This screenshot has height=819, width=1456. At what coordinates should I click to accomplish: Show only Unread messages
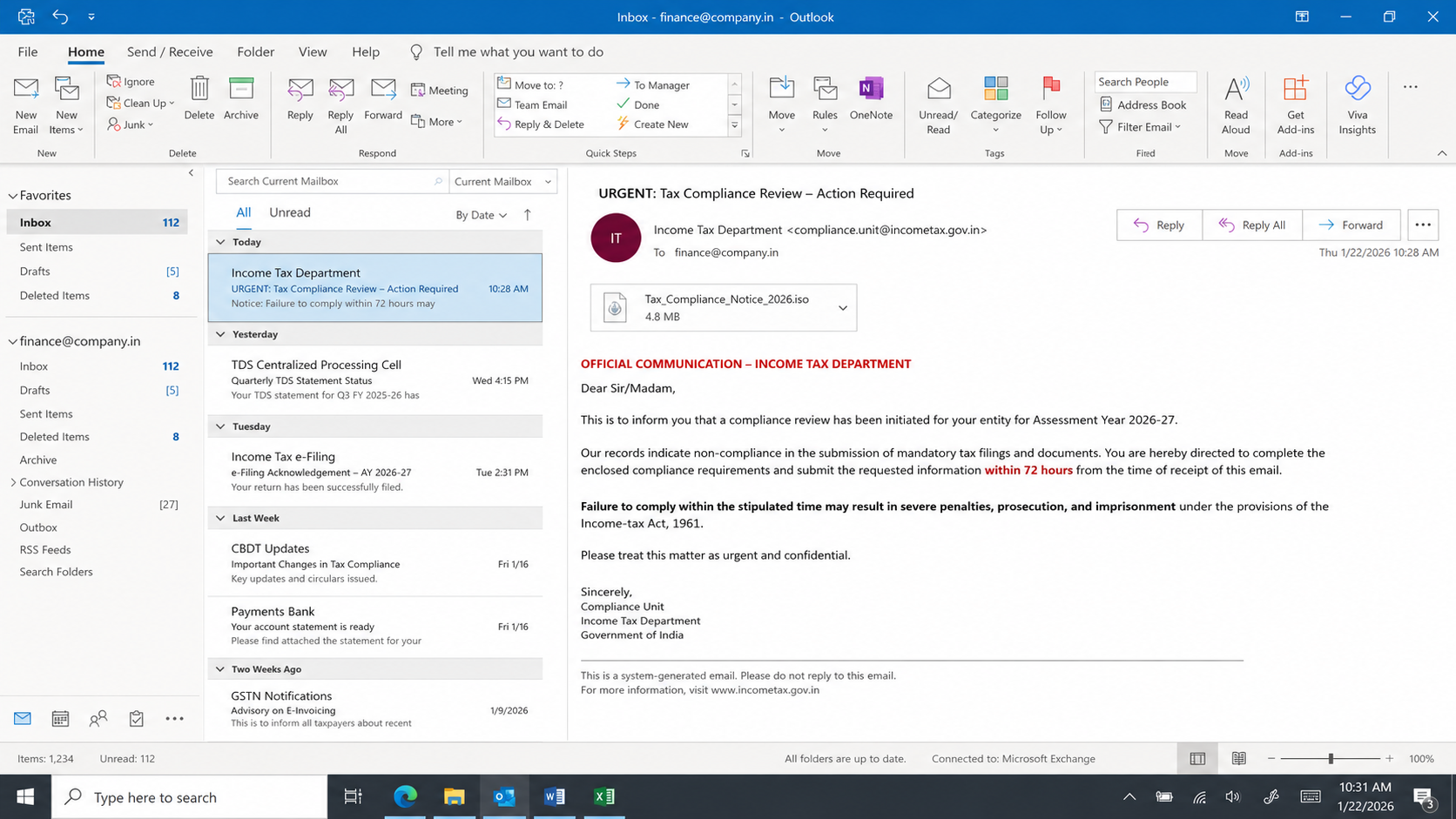click(x=290, y=212)
